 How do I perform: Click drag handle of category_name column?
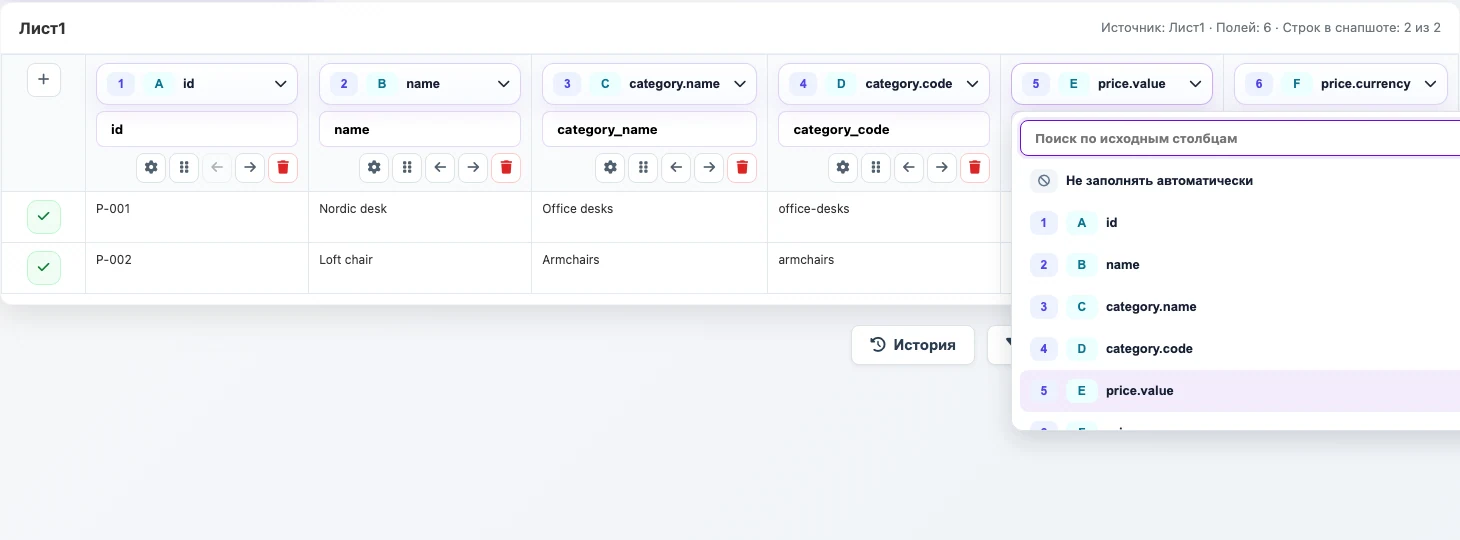coord(643,167)
